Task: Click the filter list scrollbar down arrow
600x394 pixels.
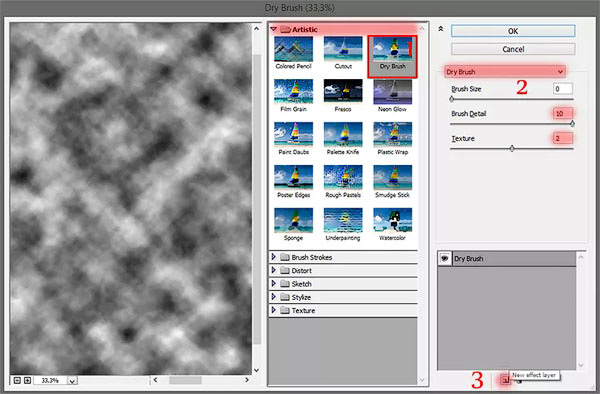Action: (422, 380)
